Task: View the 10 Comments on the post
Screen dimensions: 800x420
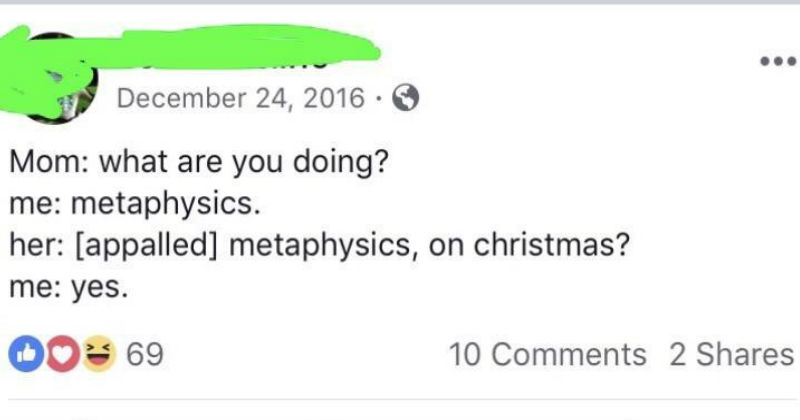Action: tap(548, 354)
